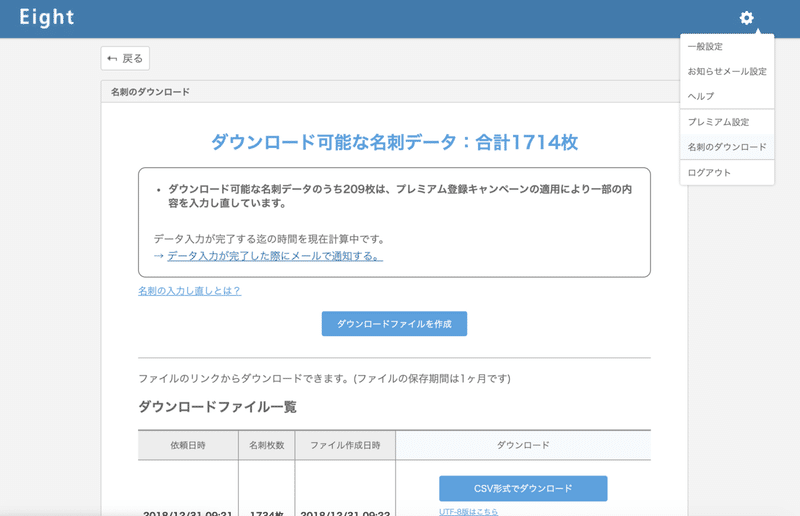
Task: Click the 依頼日時 column header
Action: tap(188, 445)
